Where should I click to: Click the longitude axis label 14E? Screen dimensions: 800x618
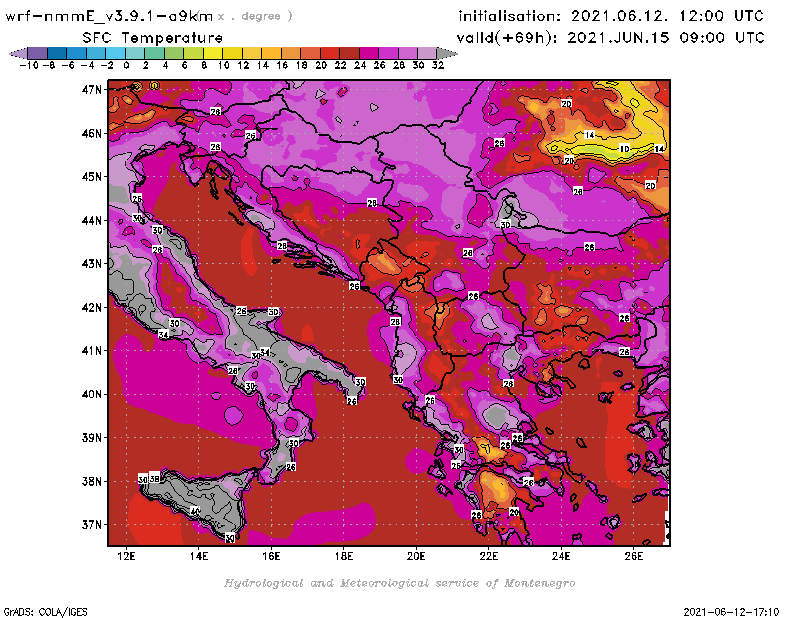[198, 556]
